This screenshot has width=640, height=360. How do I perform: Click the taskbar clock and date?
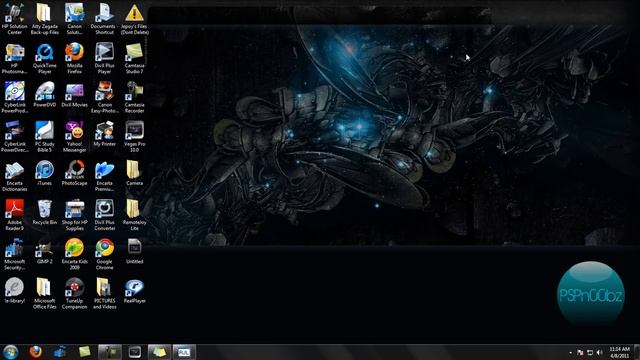click(x=619, y=352)
